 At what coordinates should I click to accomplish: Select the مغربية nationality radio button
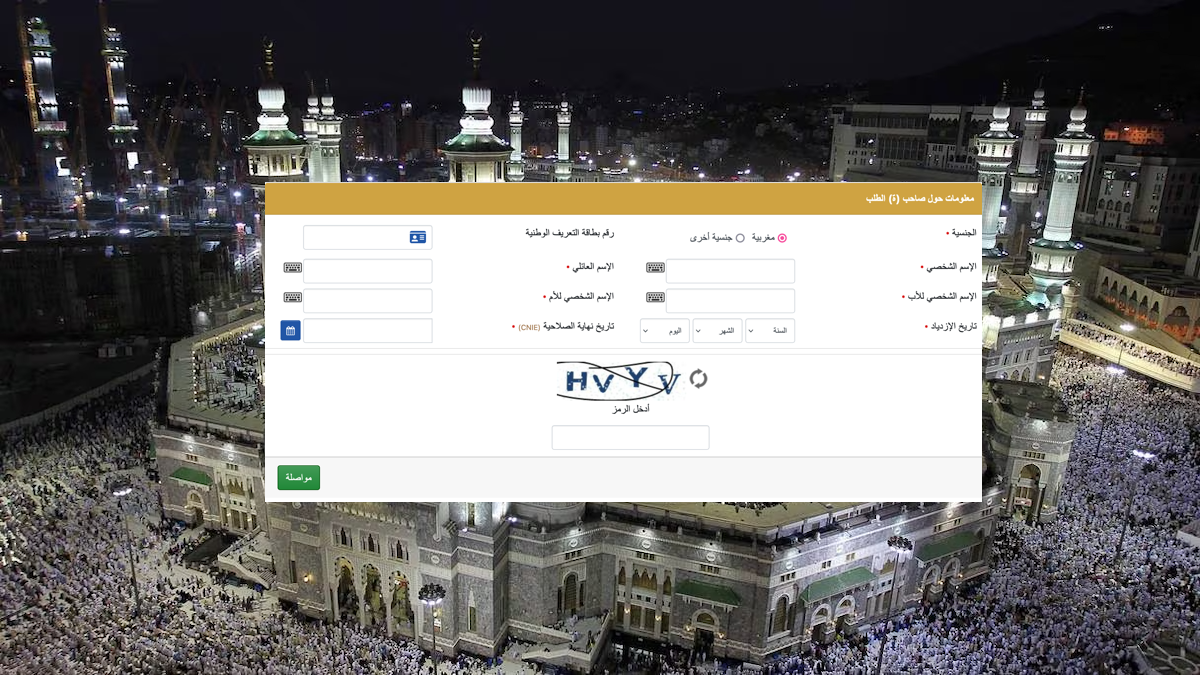tap(782, 238)
